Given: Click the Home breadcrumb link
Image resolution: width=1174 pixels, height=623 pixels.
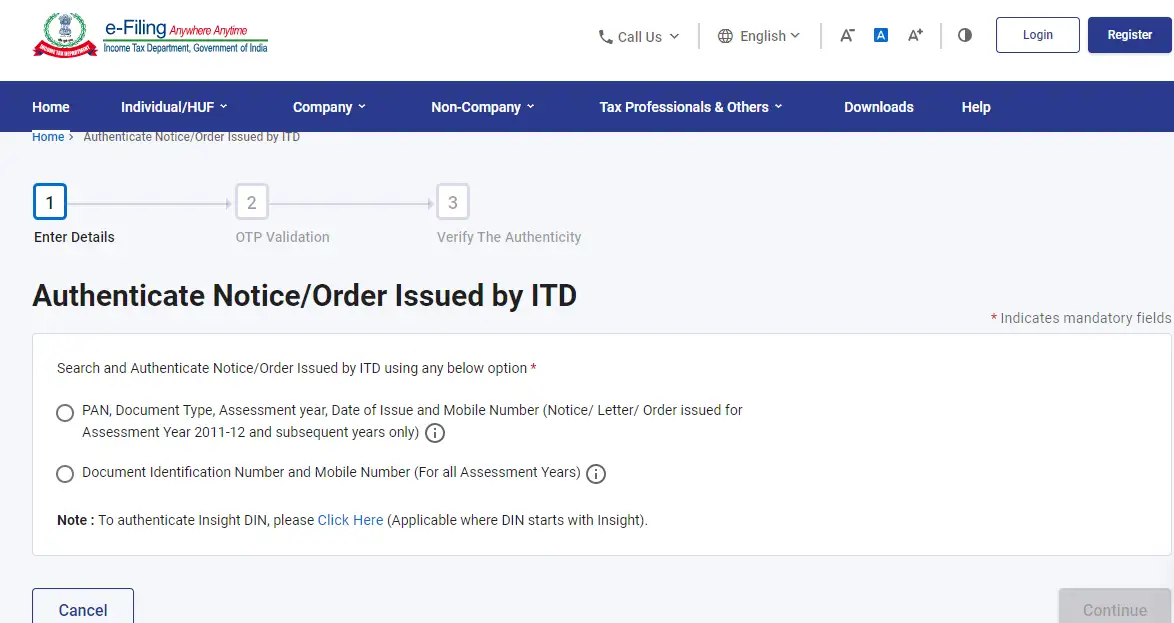Looking at the screenshot, I should pos(47,137).
